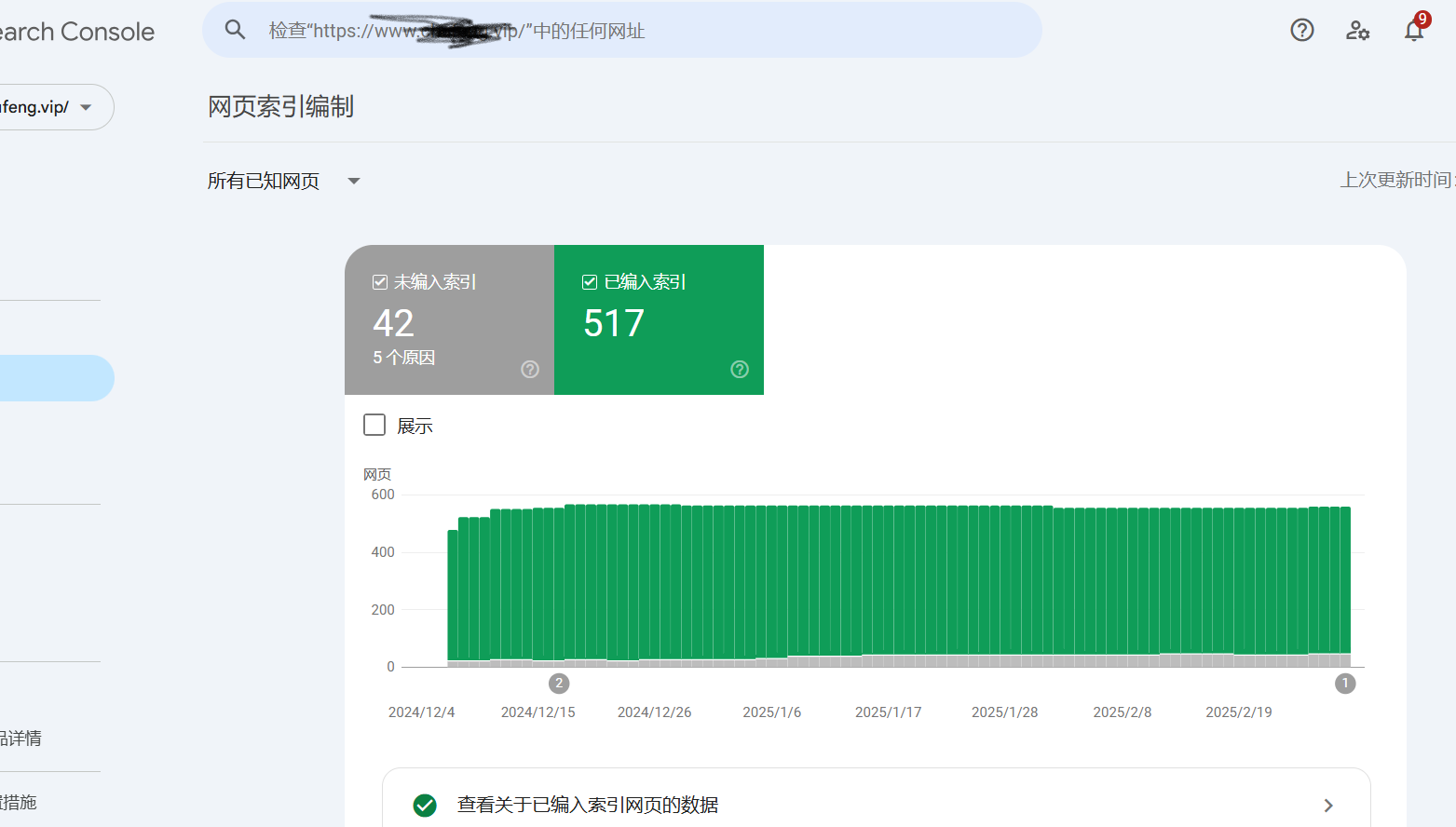Click the green check icon beside 查看关于已编入索引网页的数据
The image size is (1456, 827).
(425, 805)
